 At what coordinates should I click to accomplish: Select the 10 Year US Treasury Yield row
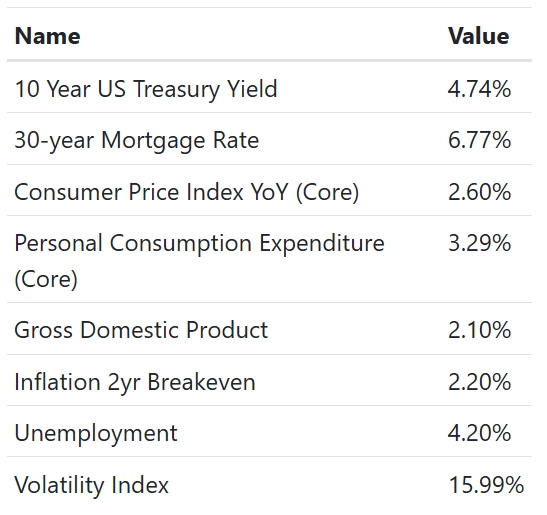269,88
